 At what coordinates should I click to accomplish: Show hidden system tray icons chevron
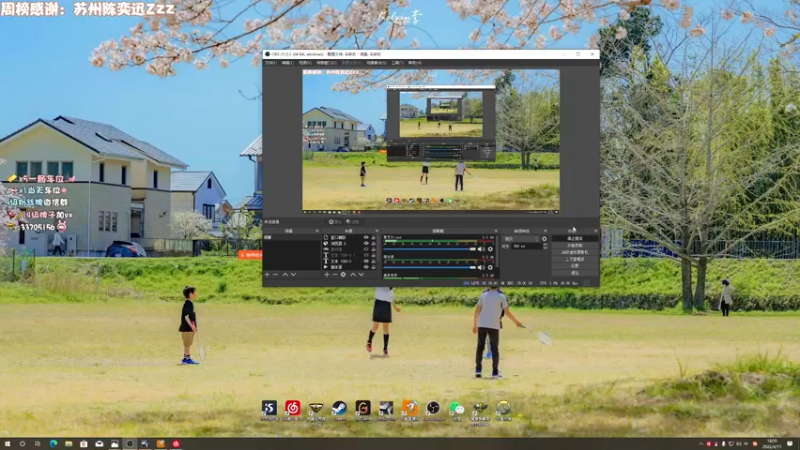coord(701,444)
